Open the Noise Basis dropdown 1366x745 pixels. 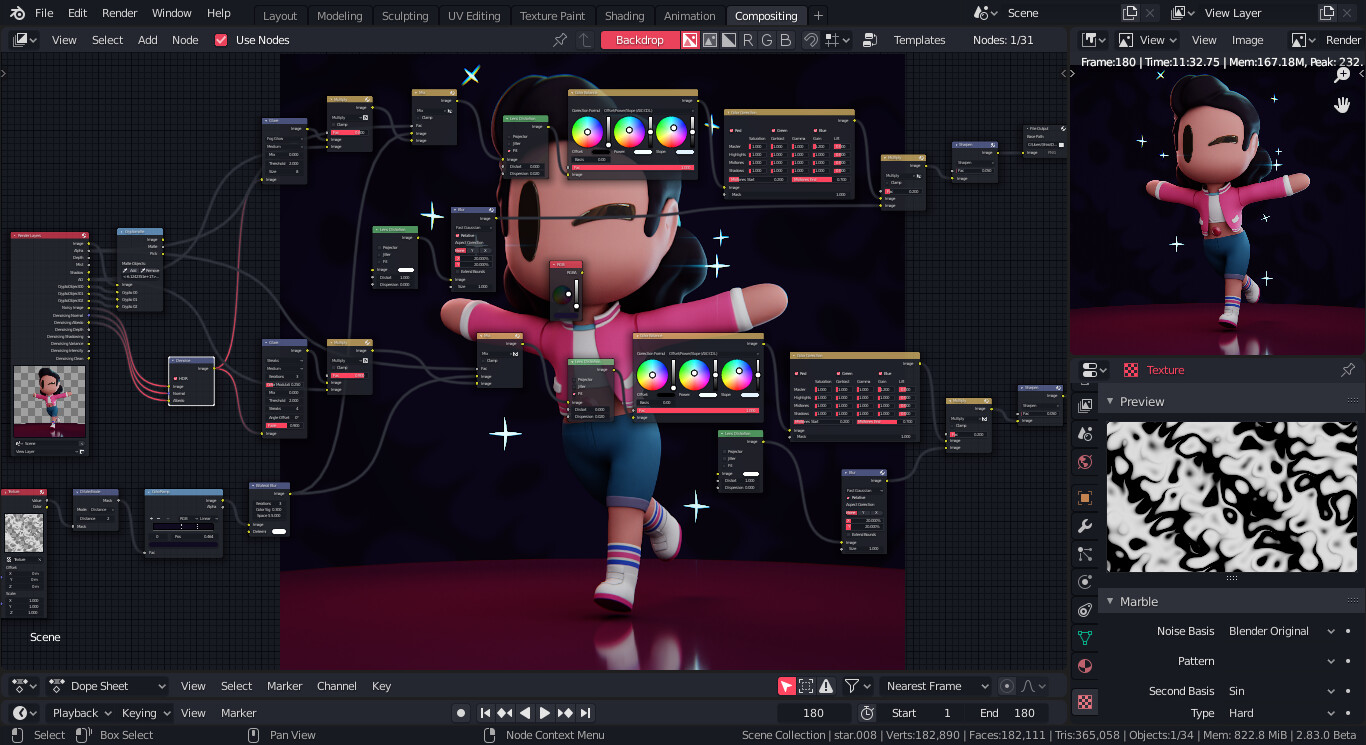(1280, 631)
